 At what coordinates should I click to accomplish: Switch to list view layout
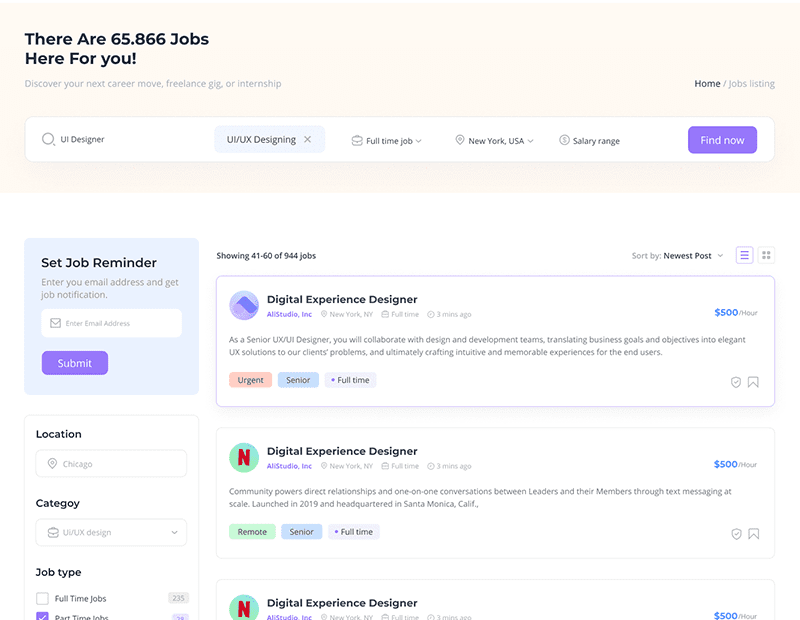tap(744, 255)
